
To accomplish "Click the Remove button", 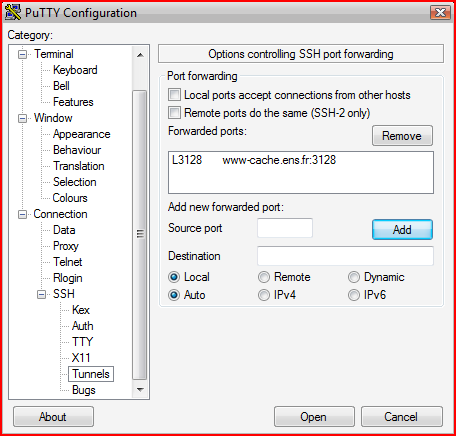I will (x=402, y=136).
